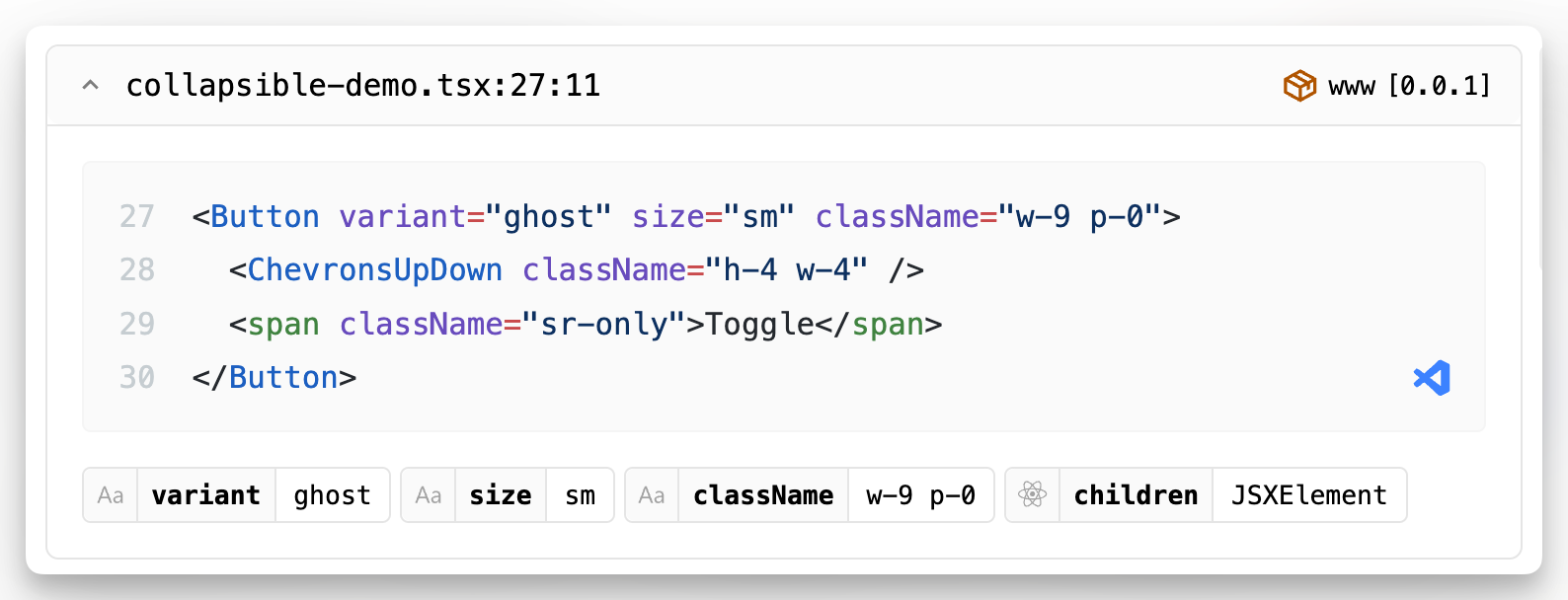Image resolution: width=1568 pixels, height=600 pixels.
Task: Select the size prop name
Action: click(x=501, y=495)
